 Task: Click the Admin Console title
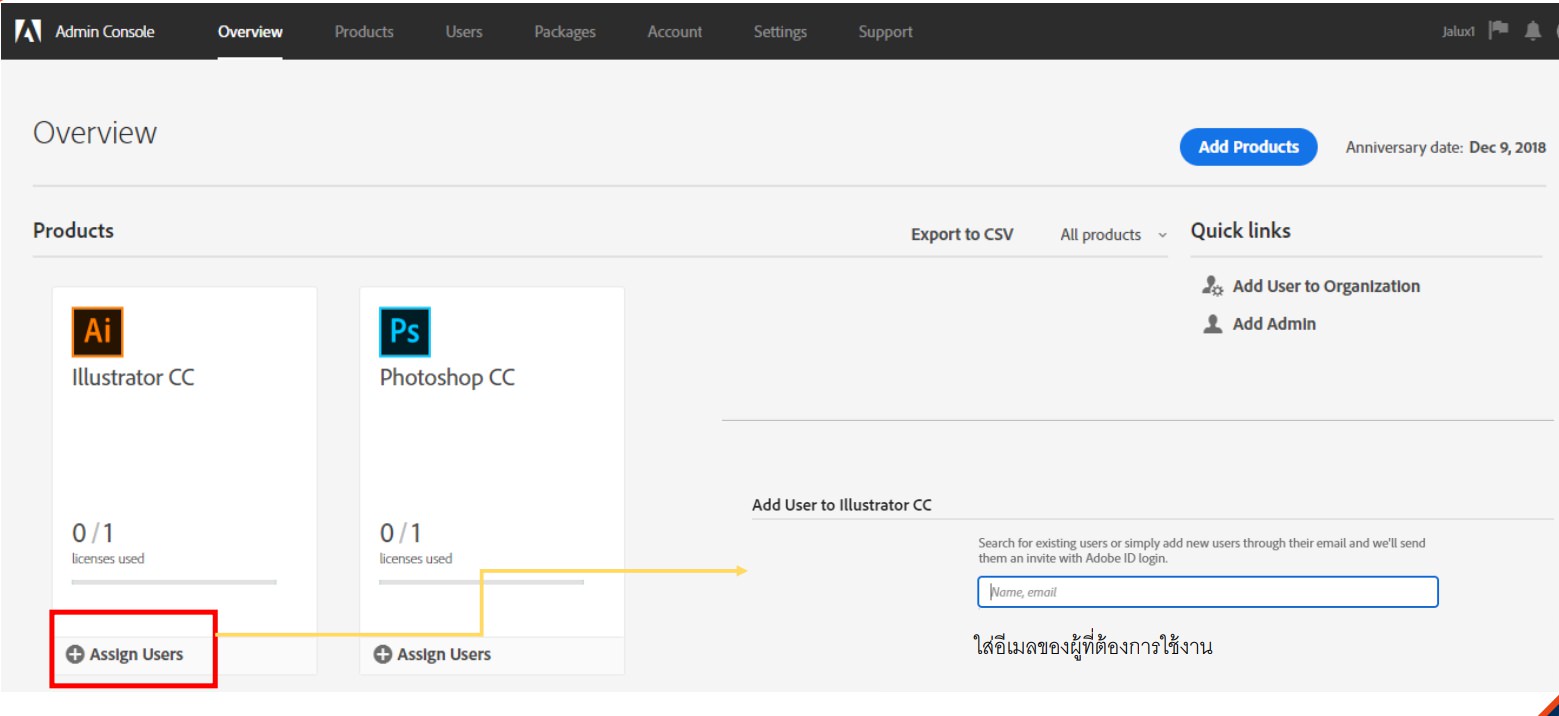coord(105,32)
